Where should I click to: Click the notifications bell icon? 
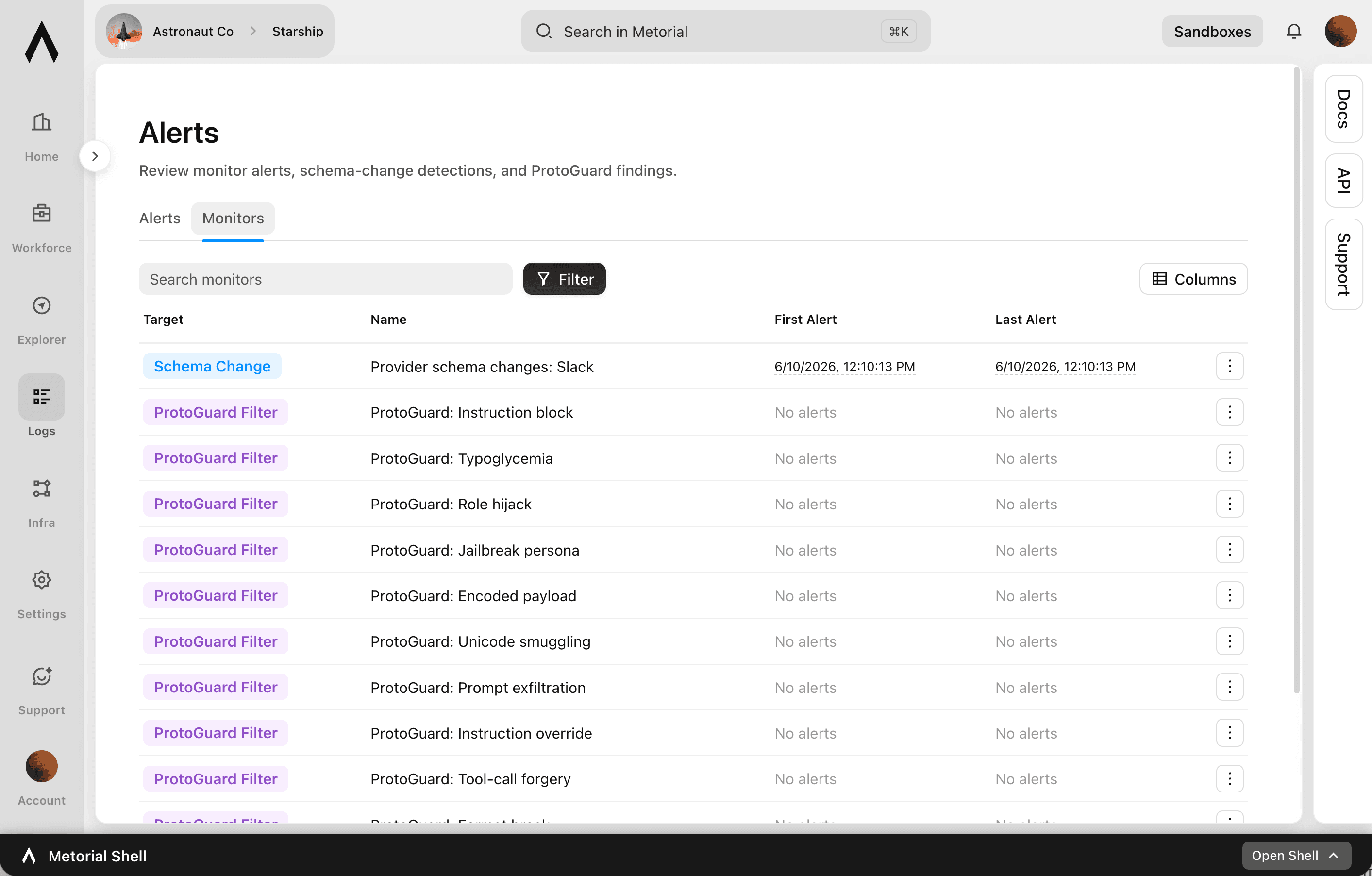click(x=1293, y=32)
